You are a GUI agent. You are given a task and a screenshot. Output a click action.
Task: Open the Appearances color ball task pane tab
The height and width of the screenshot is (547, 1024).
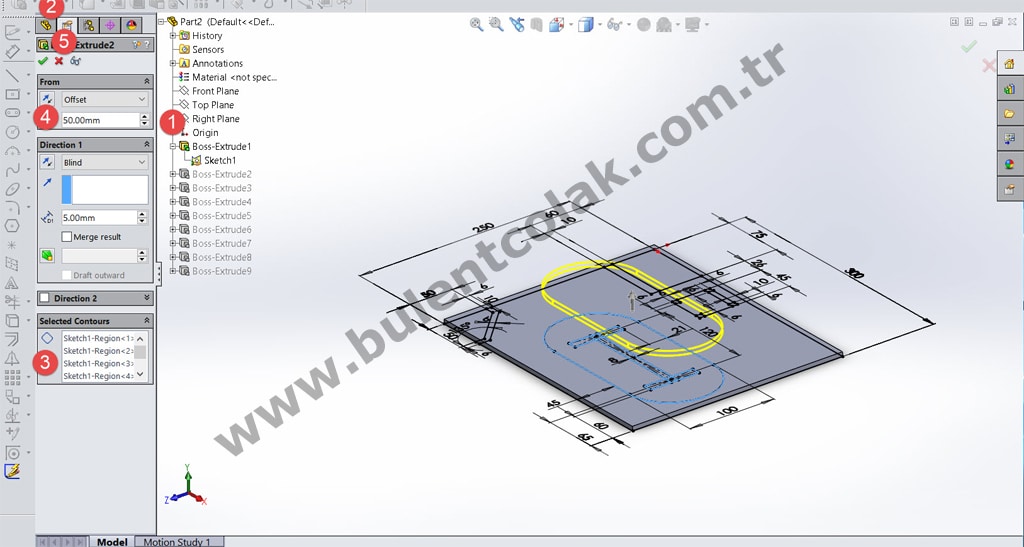[1010, 164]
